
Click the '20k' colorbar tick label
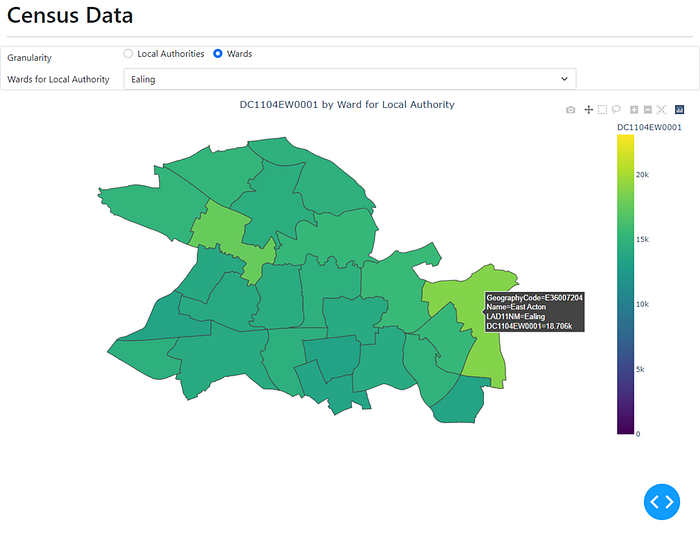(642, 175)
